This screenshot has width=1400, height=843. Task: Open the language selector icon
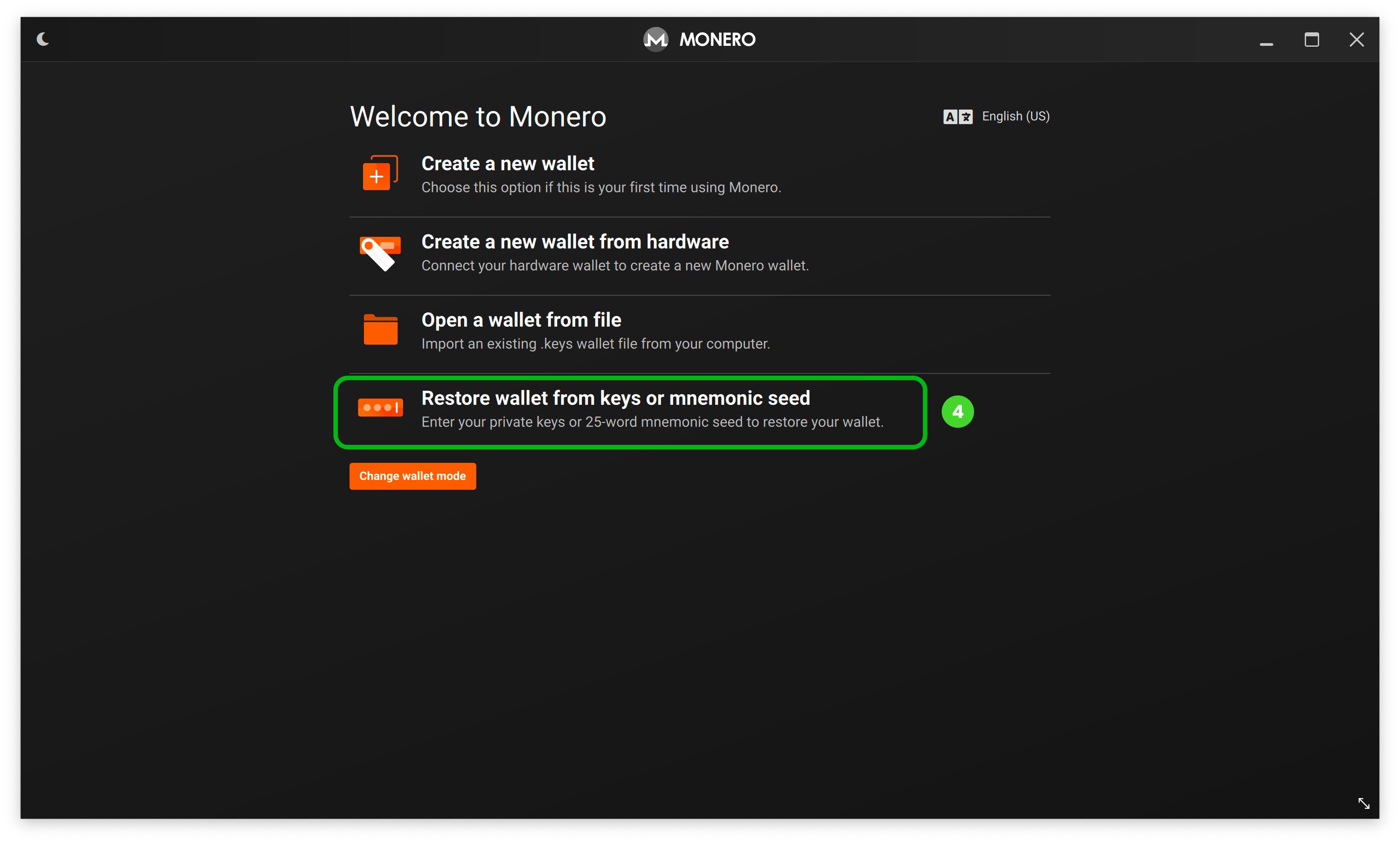tap(957, 116)
